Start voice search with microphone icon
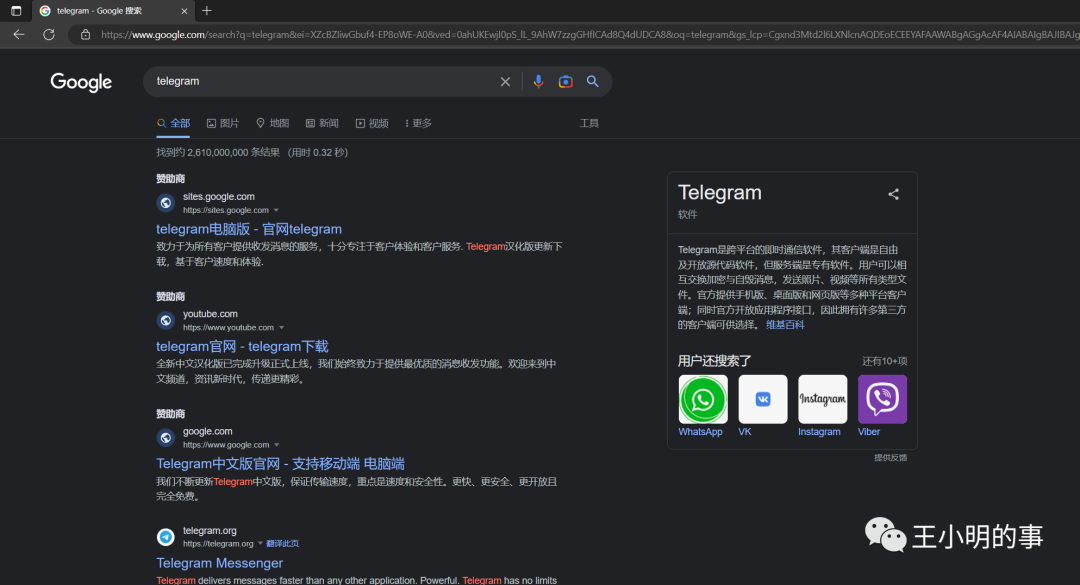 pyautogui.click(x=538, y=81)
